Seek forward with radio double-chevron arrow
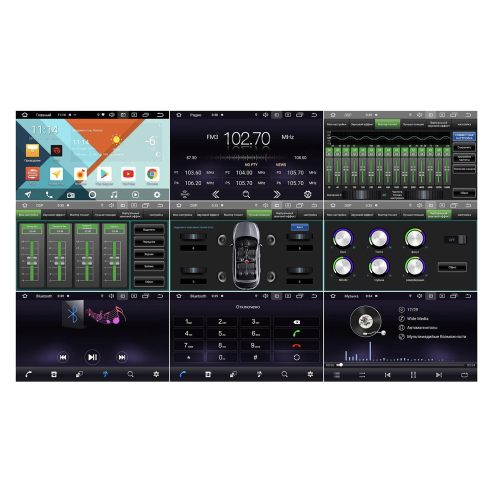This screenshot has height=500, width=500. pos(277,194)
